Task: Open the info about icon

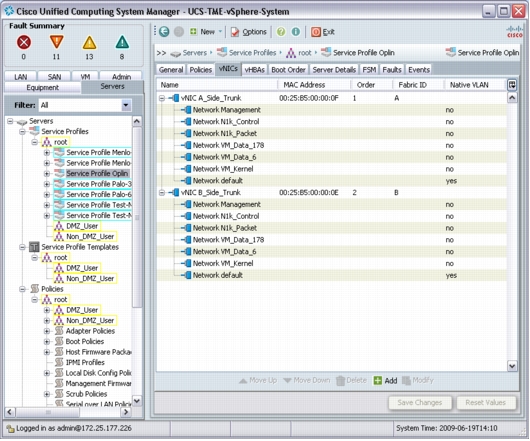Action: 296,32
